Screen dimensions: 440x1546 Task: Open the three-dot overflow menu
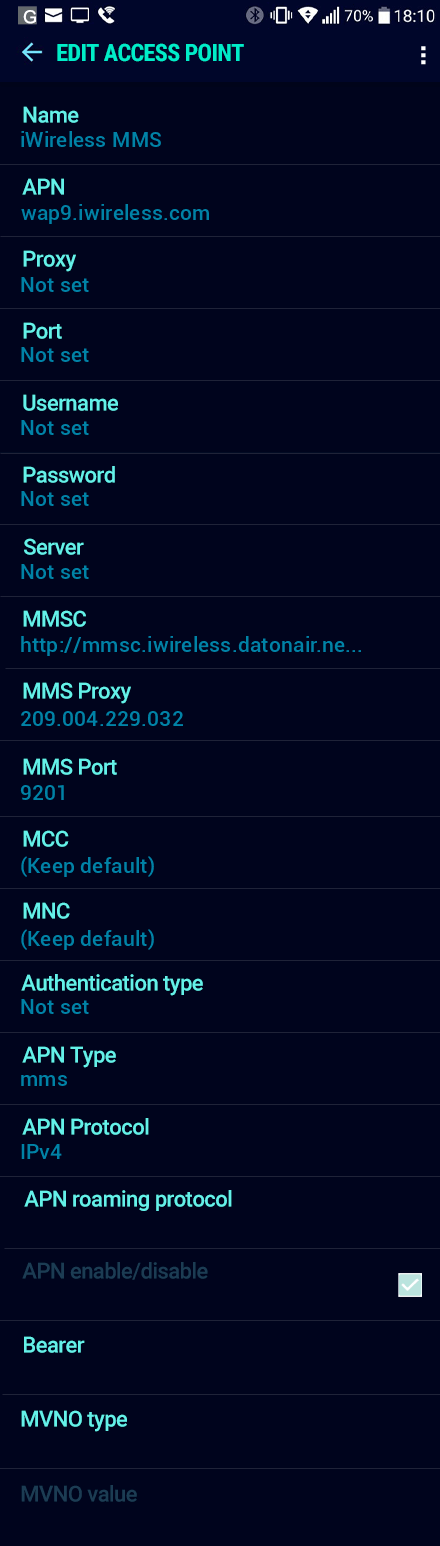point(423,54)
